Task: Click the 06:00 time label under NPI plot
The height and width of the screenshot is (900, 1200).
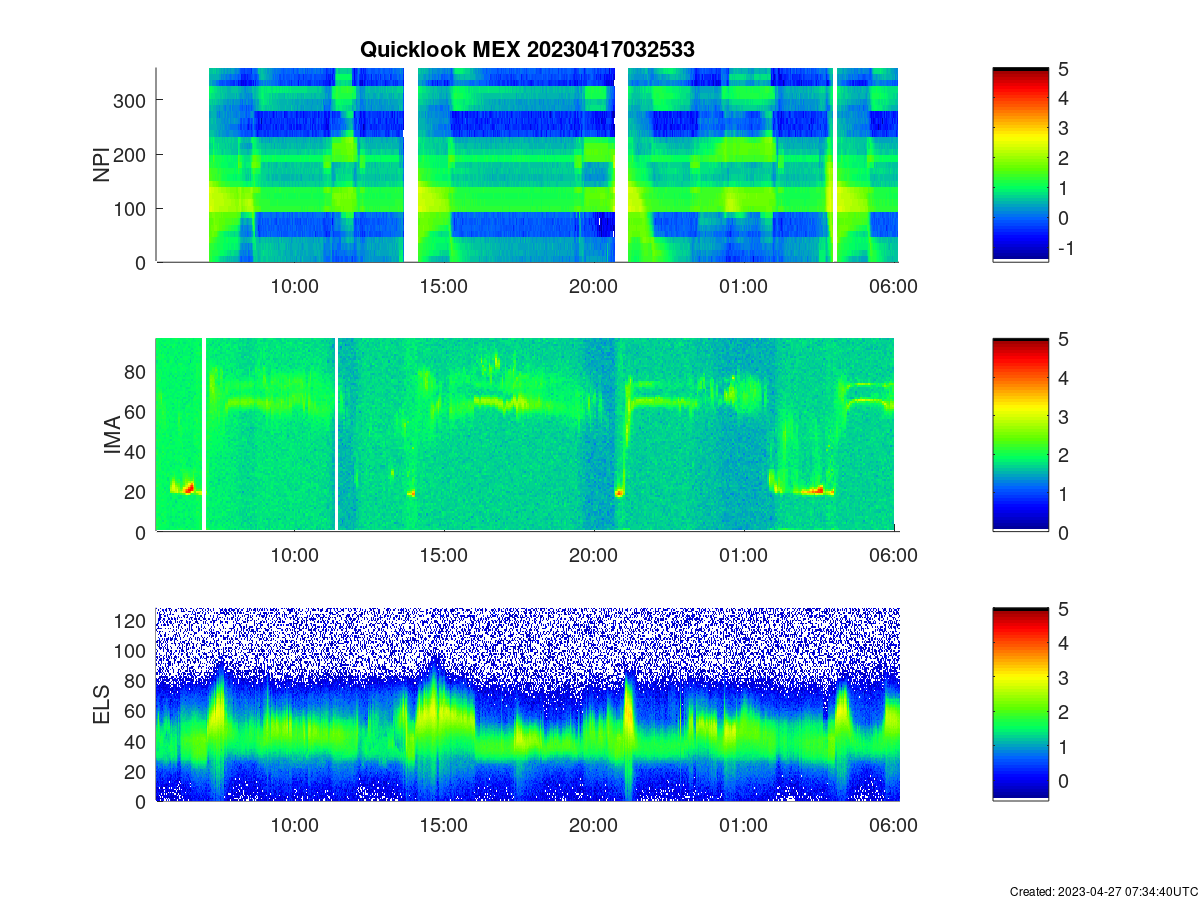Action: [893, 286]
